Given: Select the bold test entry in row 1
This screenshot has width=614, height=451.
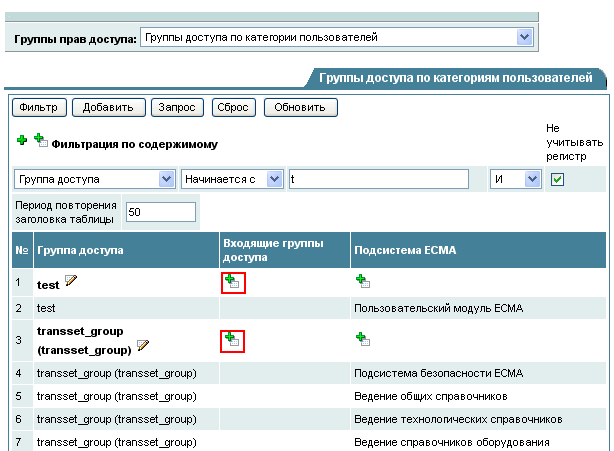Looking at the screenshot, I should coord(48,285).
